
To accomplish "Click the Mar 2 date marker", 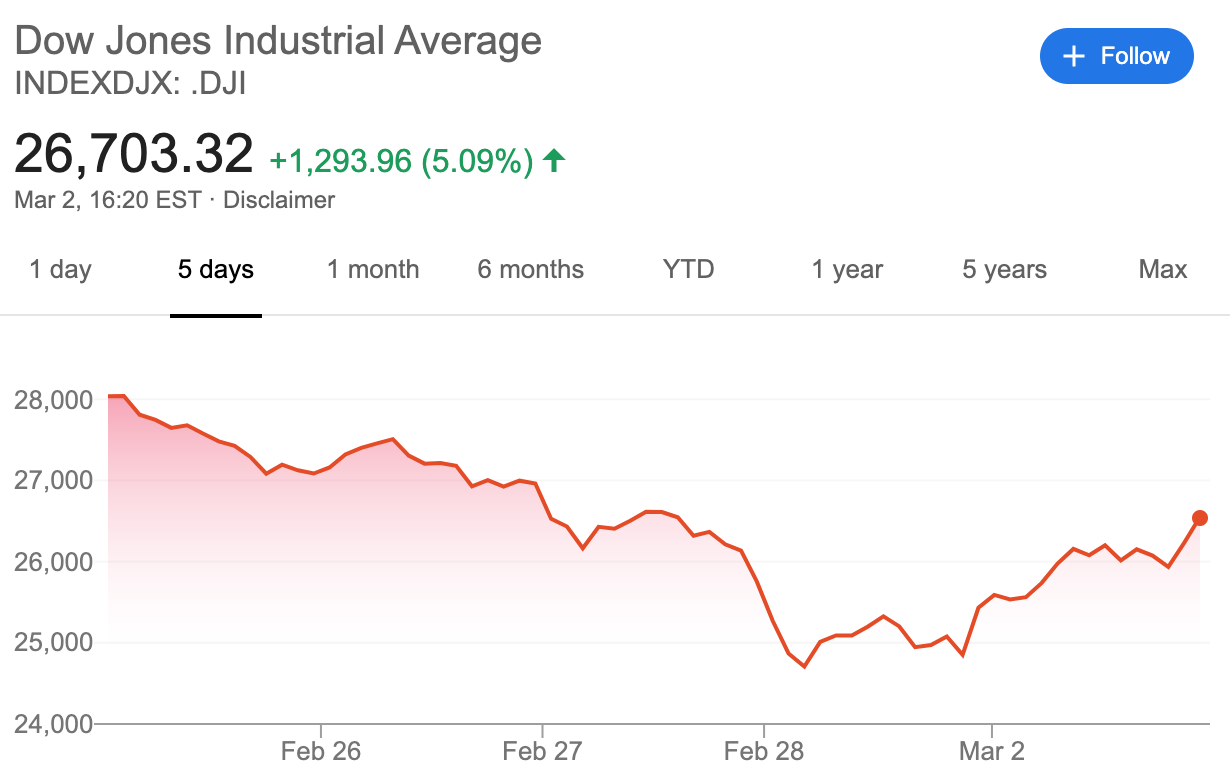I will tap(992, 750).
